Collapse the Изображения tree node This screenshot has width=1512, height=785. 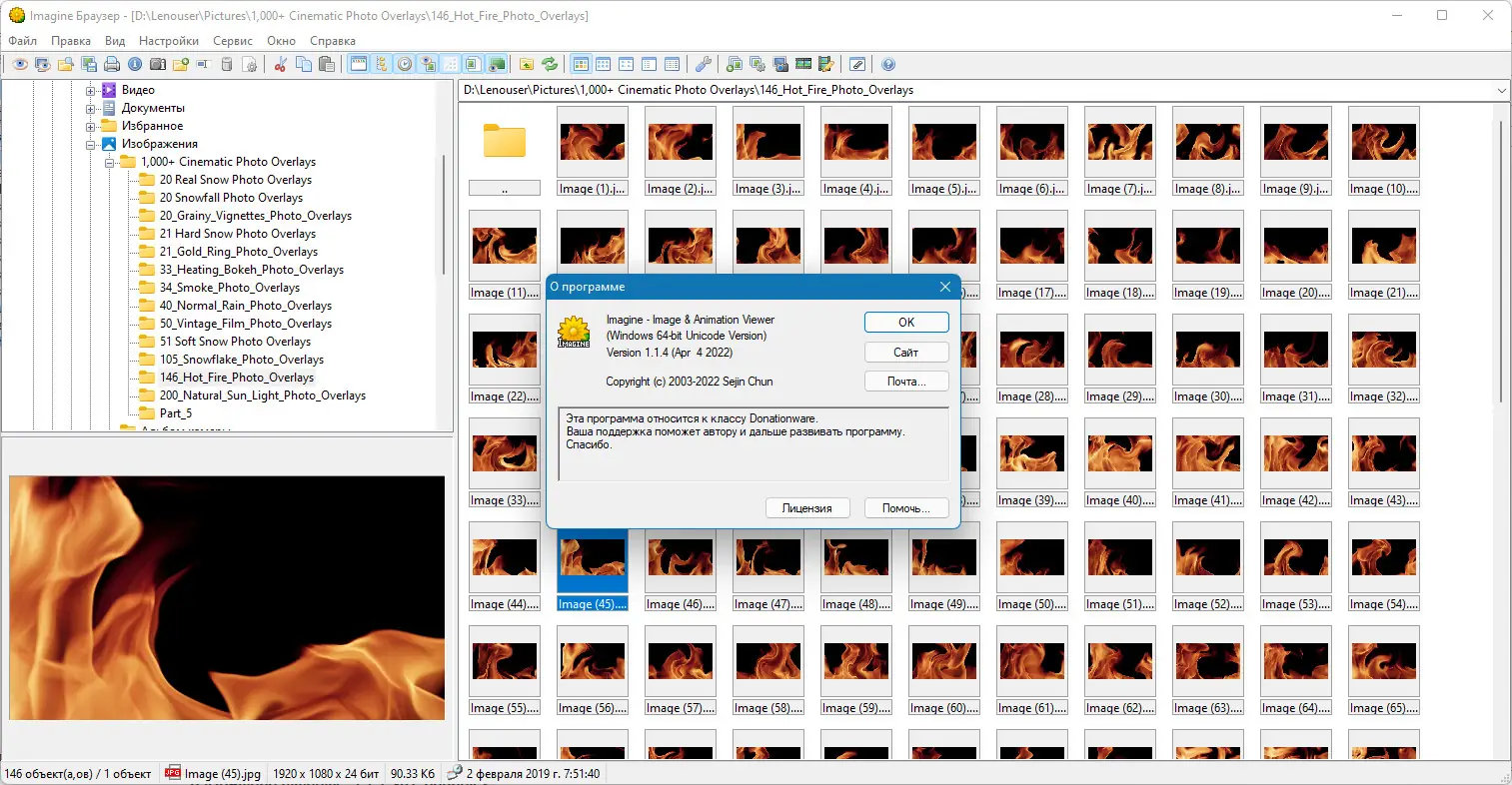click(x=90, y=144)
